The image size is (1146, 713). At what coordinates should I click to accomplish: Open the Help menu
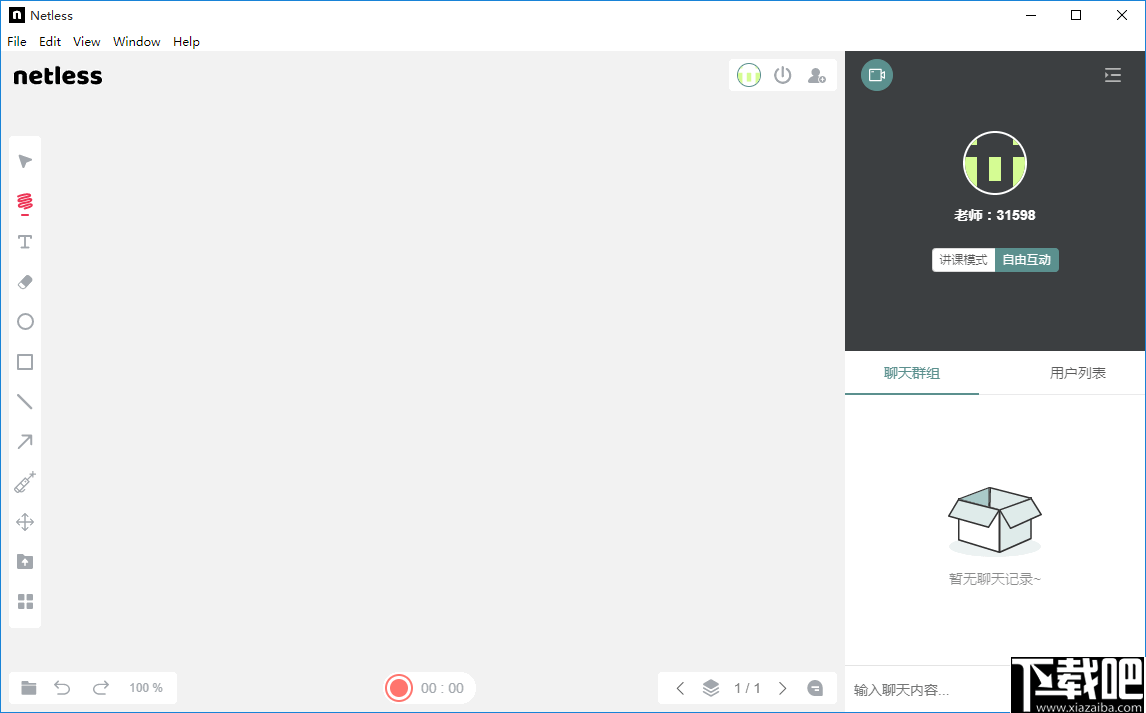coord(186,42)
